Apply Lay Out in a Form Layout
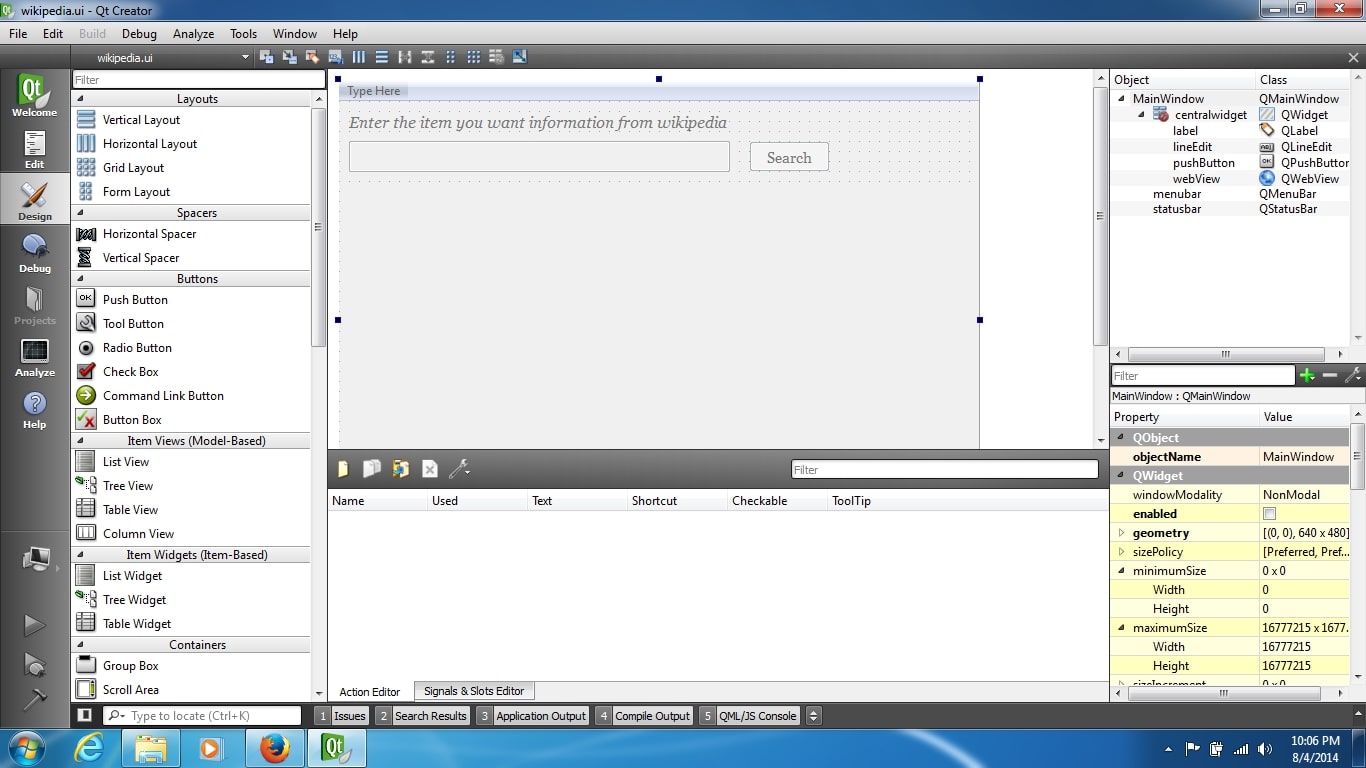 click(x=451, y=57)
